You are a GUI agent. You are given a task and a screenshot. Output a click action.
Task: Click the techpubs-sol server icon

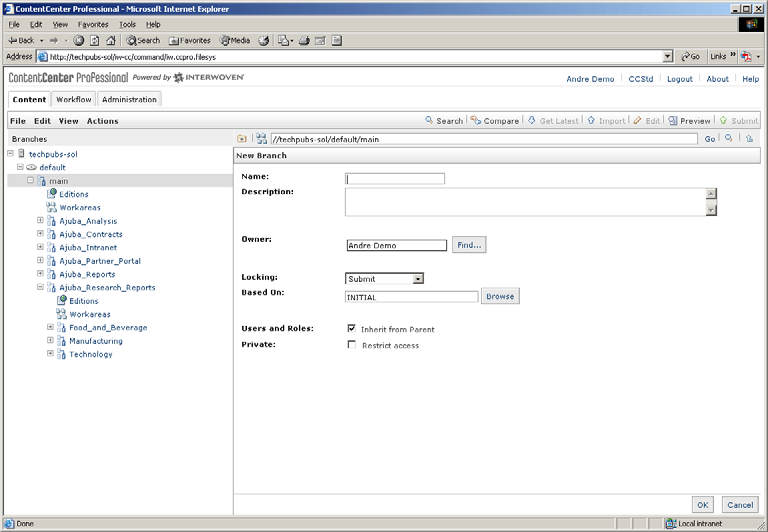click(21, 154)
